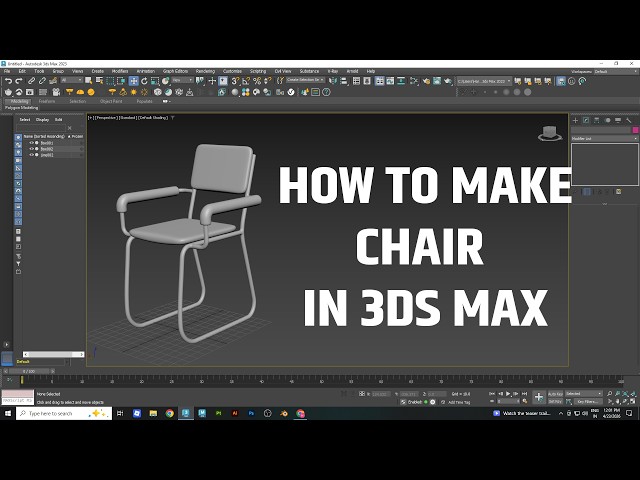The image size is (640, 480).
Task: Switch to the Modify command panel tab
Action: [586, 120]
